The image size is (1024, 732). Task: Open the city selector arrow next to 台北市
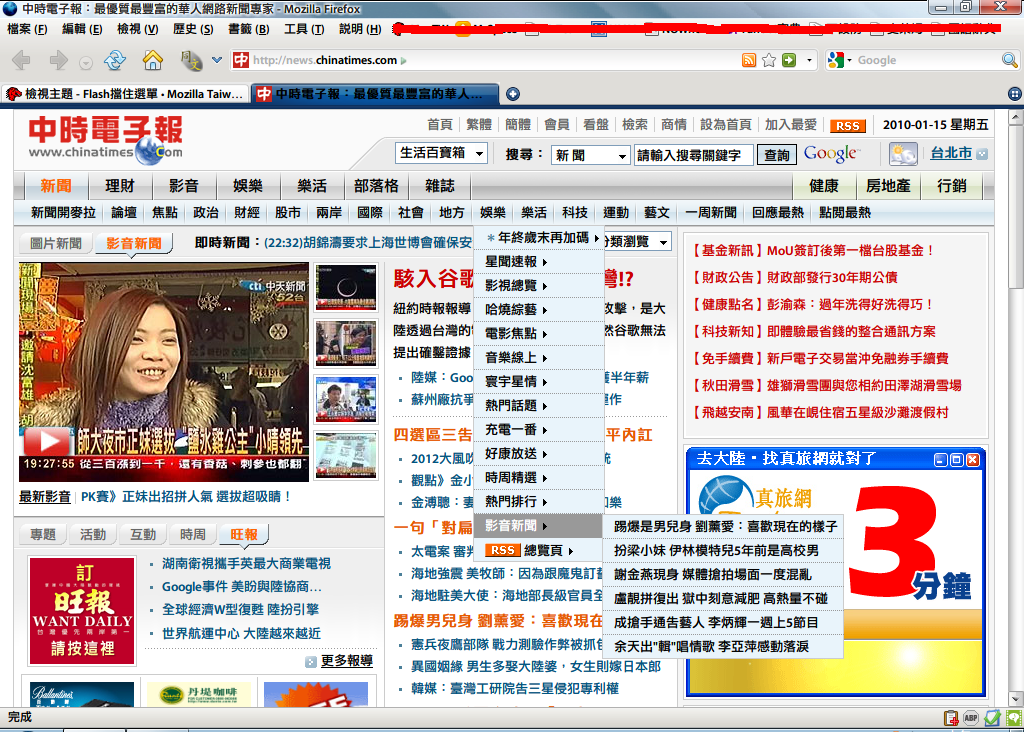tap(982, 154)
